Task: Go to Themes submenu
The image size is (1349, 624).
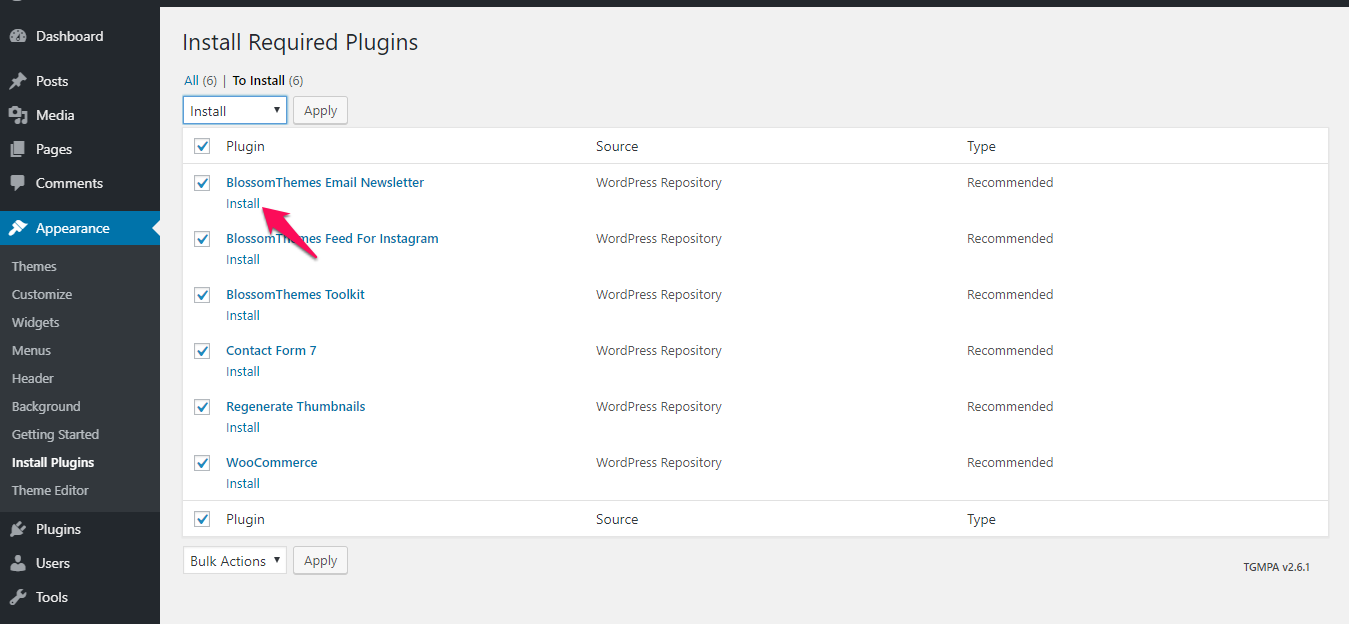Action: click(34, 266)
